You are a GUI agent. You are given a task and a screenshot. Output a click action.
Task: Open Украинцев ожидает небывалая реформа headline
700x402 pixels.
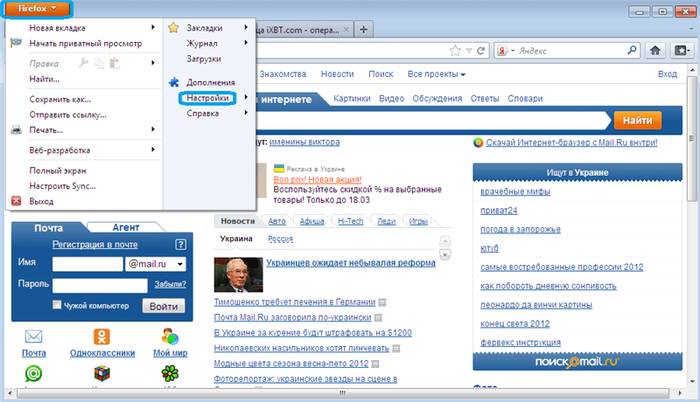pyautogui.click(x=351, y=263)
